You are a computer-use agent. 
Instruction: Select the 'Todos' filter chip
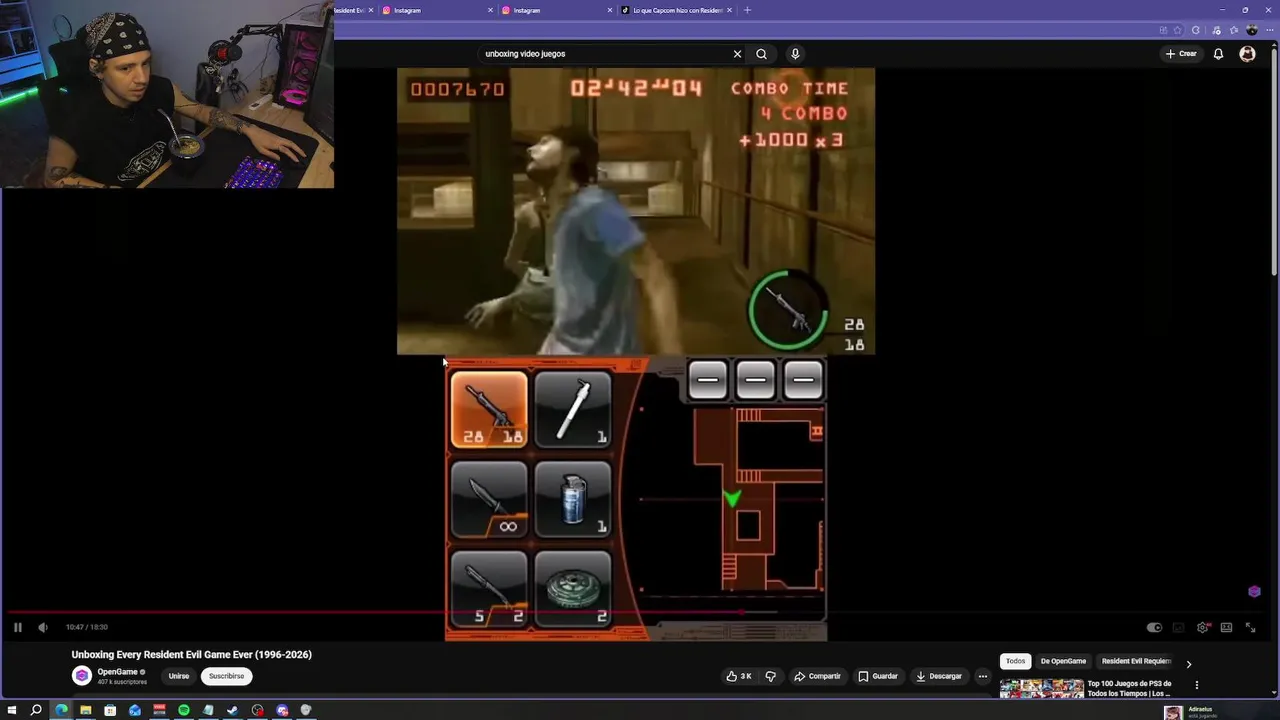[x=1015, y=661]
